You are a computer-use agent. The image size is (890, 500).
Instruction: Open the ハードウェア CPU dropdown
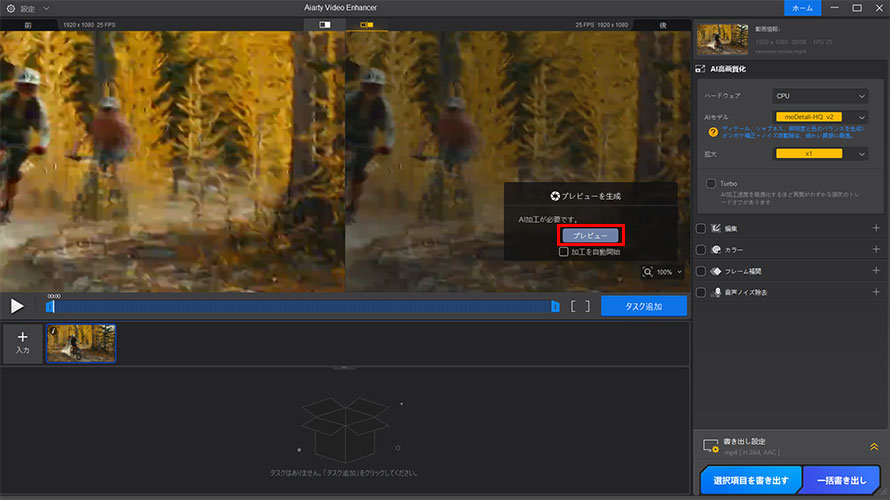(820, 96)
